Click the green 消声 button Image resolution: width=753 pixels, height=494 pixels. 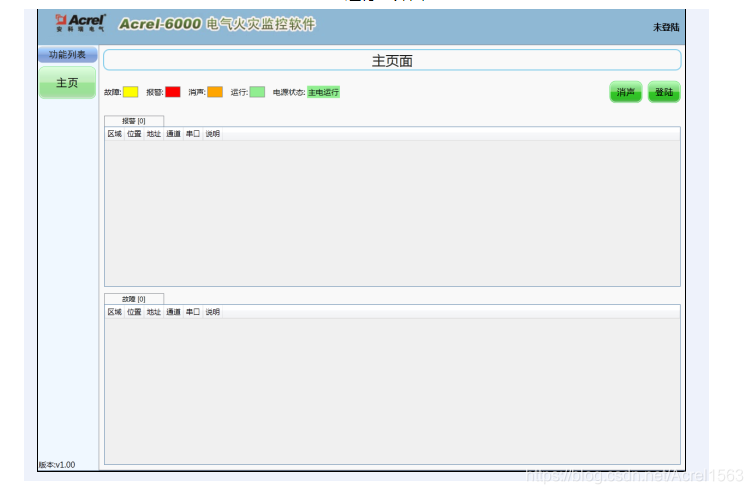(625, 92)
